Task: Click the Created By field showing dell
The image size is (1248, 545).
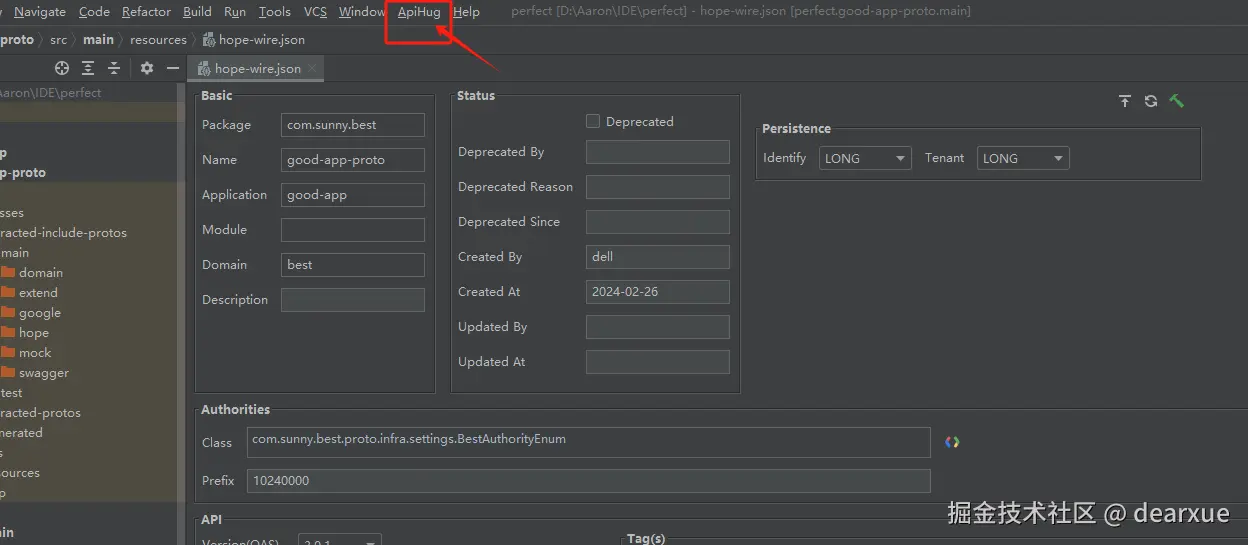Action: [658, 257]
